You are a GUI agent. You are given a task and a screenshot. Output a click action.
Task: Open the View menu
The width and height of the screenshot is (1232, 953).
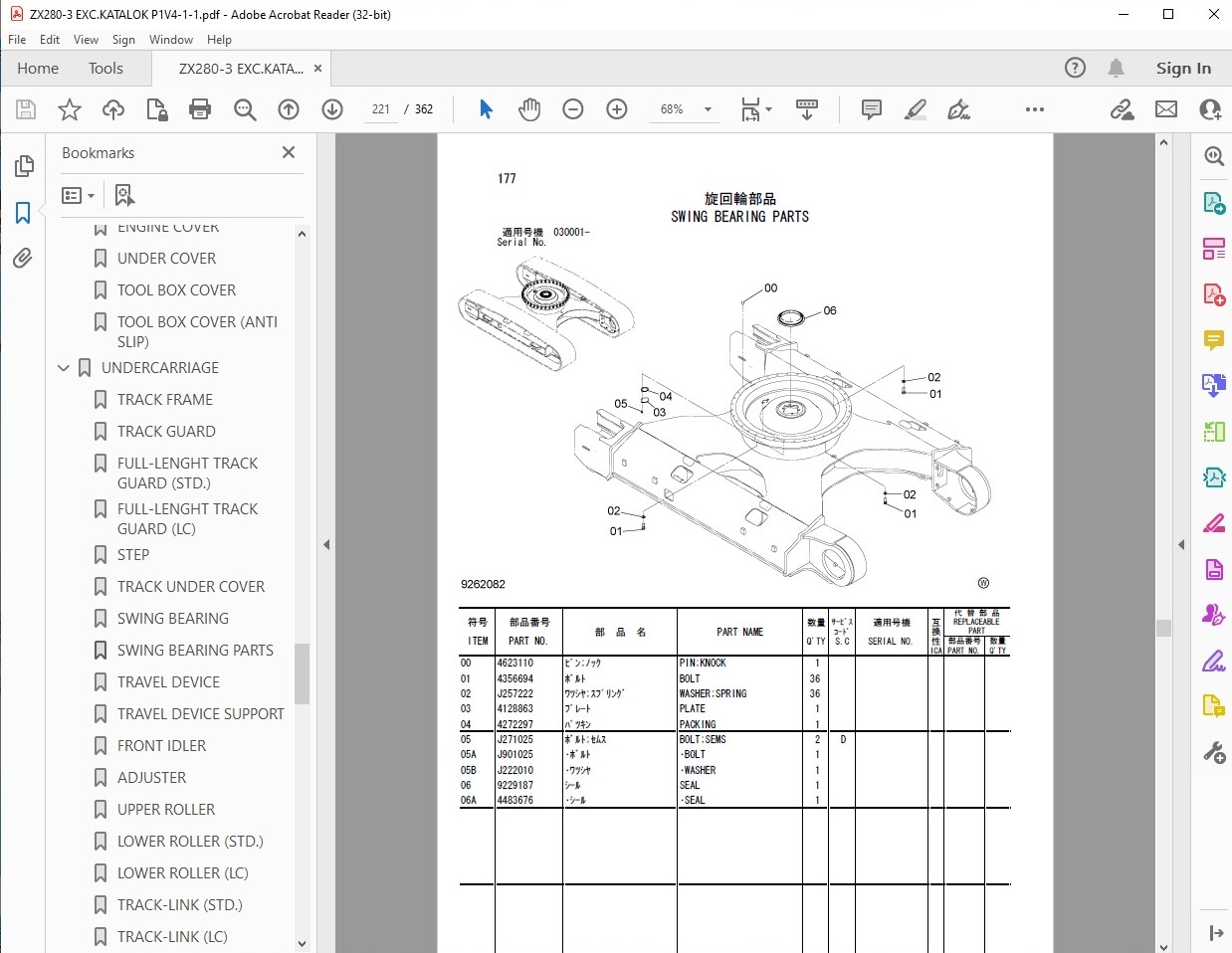[86, 40]
